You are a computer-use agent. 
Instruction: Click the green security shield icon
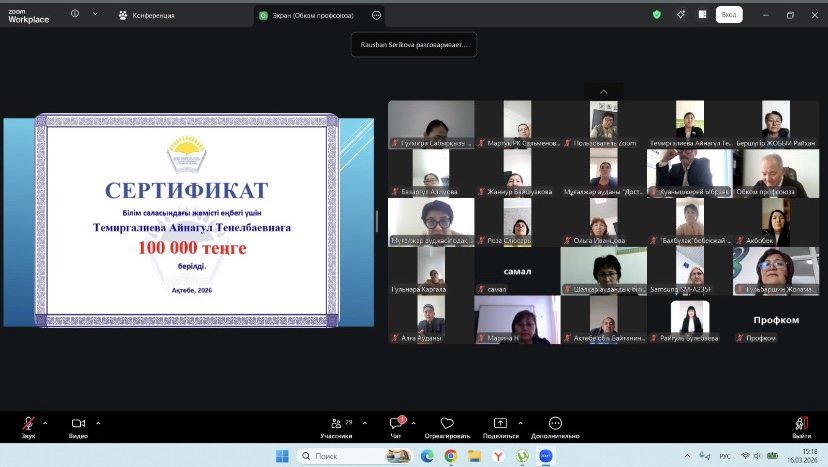click(x=657, y=15)
